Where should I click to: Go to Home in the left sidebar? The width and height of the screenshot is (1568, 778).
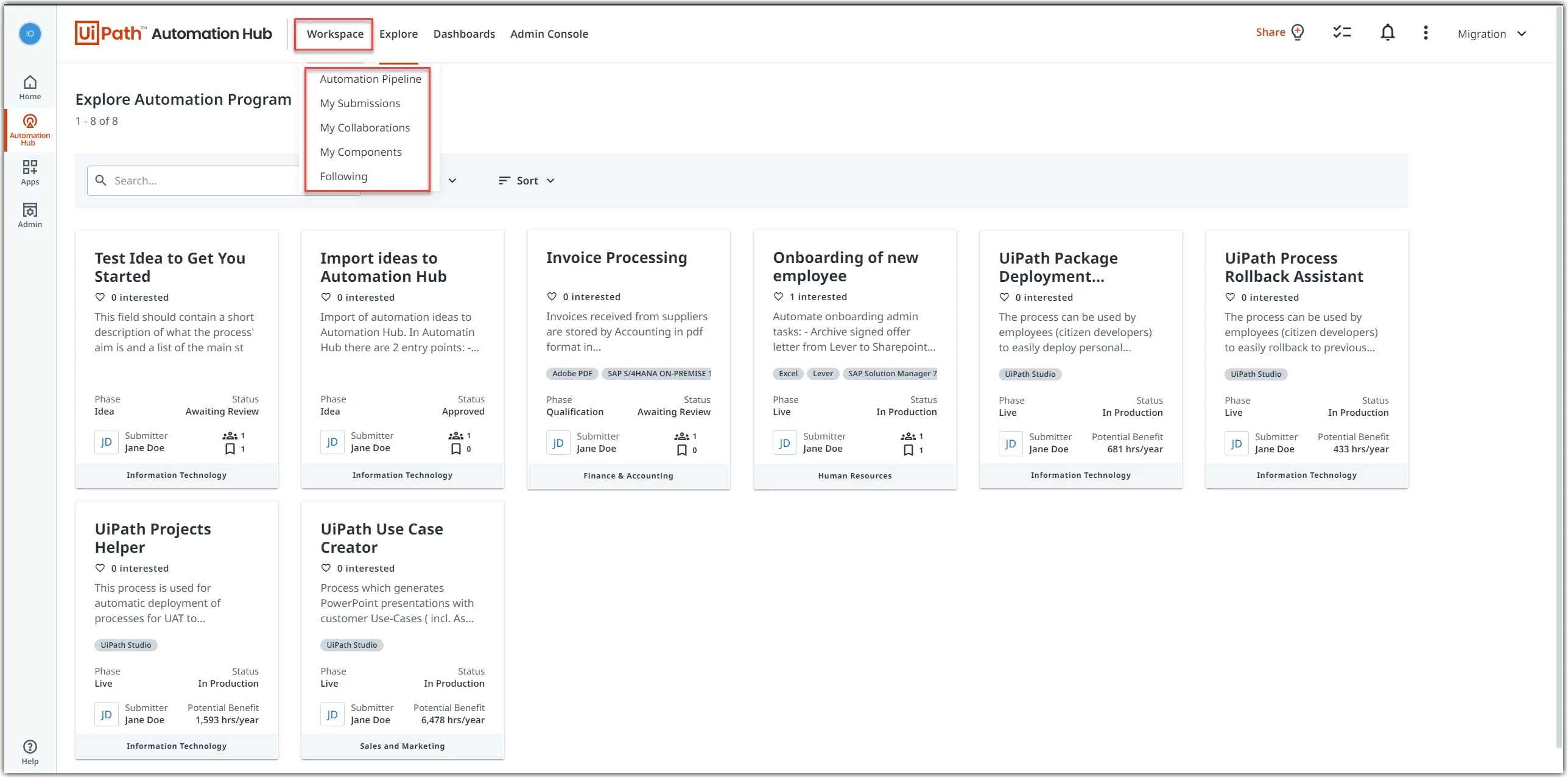pos(30,88)
